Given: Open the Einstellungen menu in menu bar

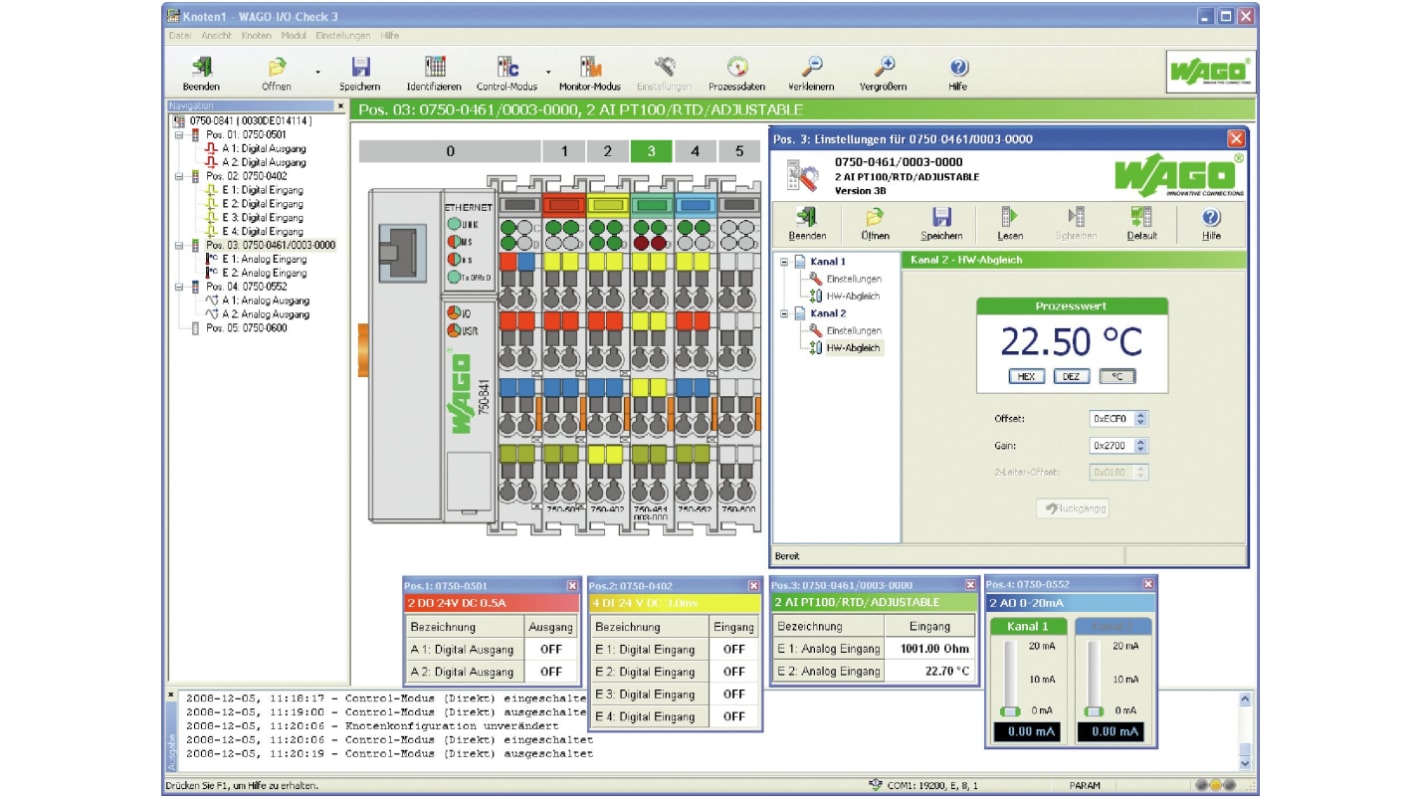Looking at the screenshot, I should 343,35.
